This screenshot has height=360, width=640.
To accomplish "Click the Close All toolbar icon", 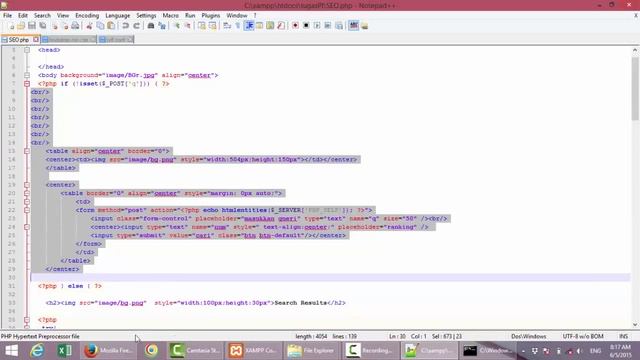I will click(64, 26).
